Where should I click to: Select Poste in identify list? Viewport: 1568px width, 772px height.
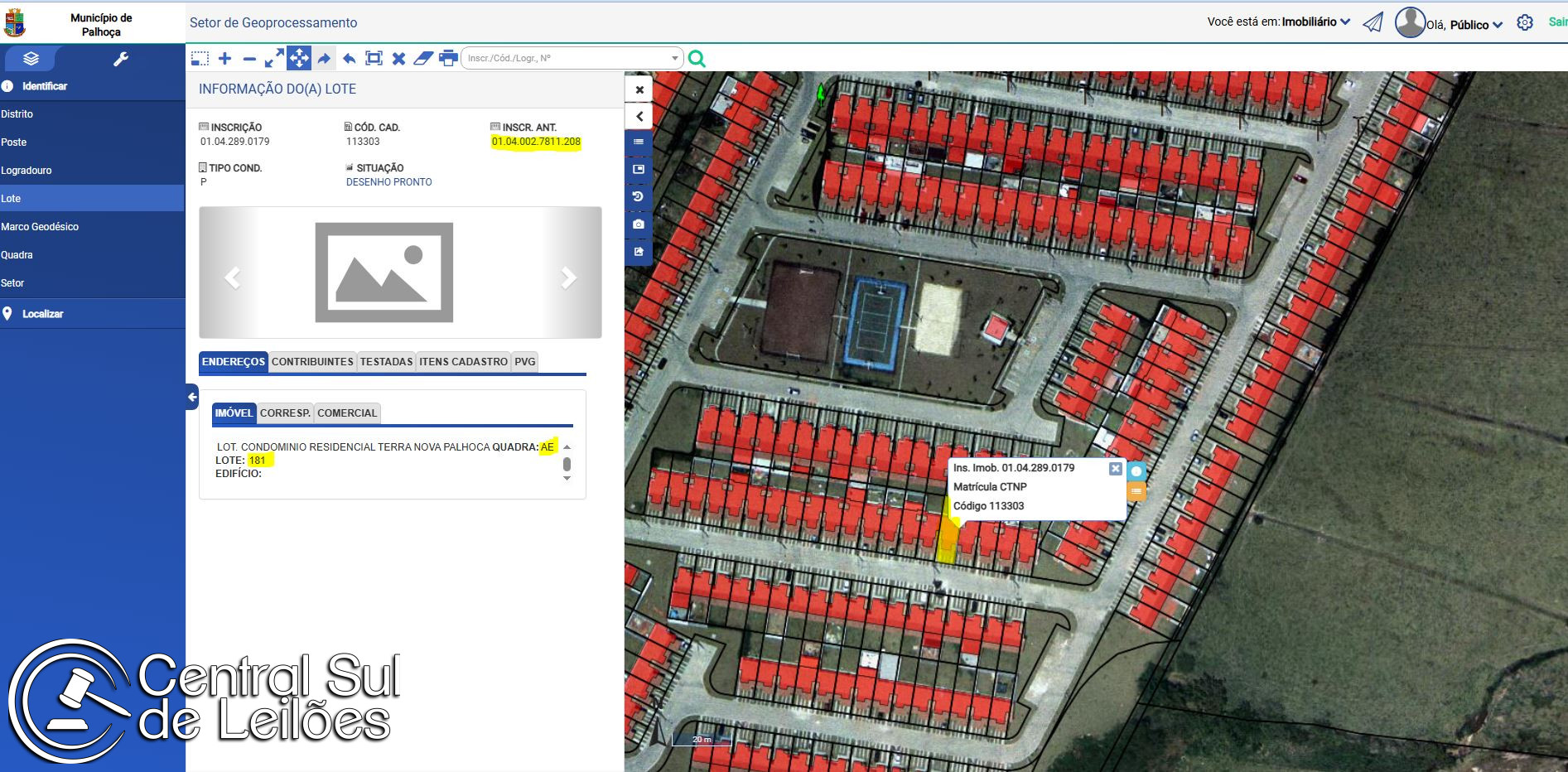tap(92, 142)
